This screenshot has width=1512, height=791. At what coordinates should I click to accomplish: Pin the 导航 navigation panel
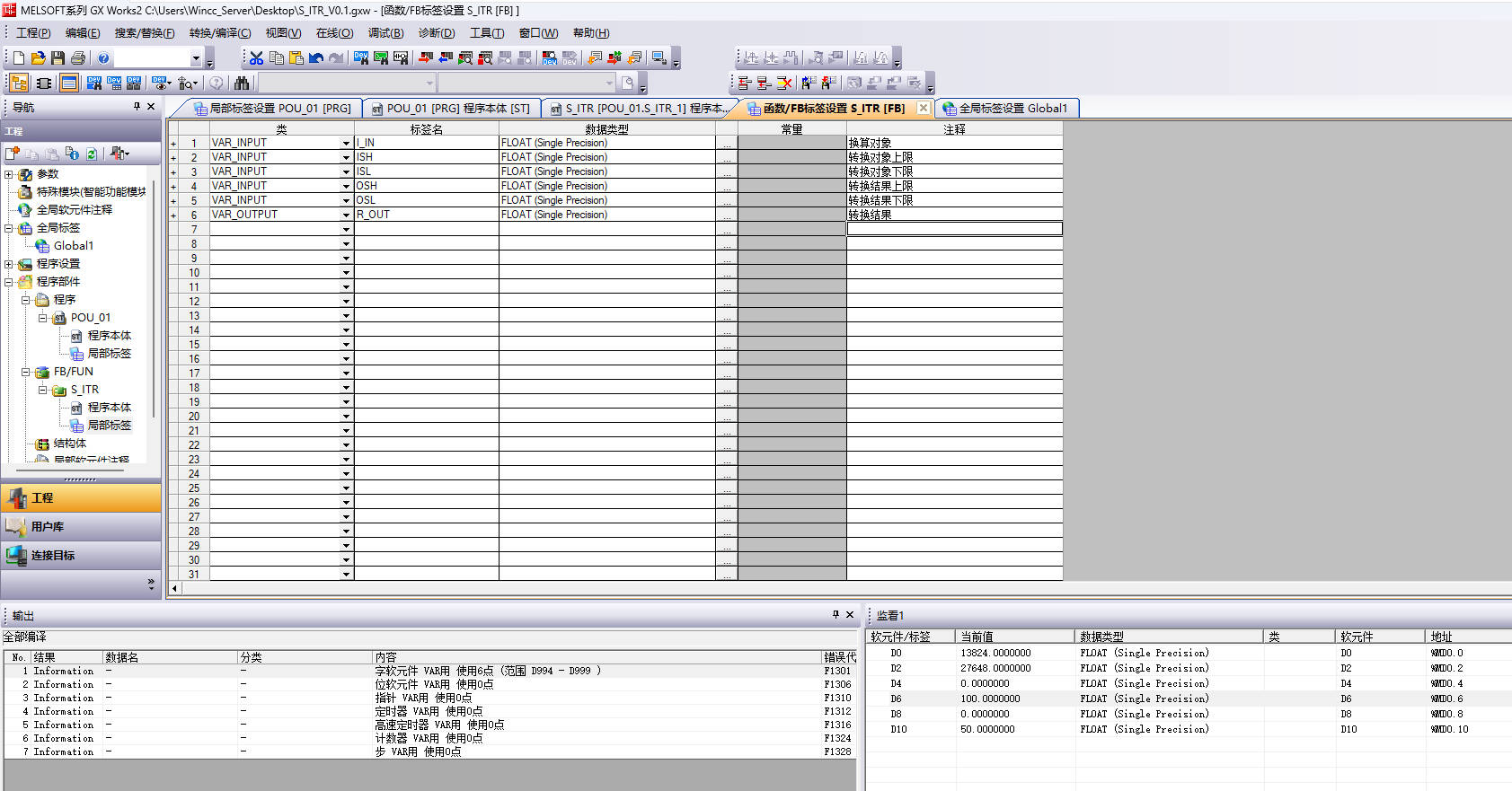point(137,107)
